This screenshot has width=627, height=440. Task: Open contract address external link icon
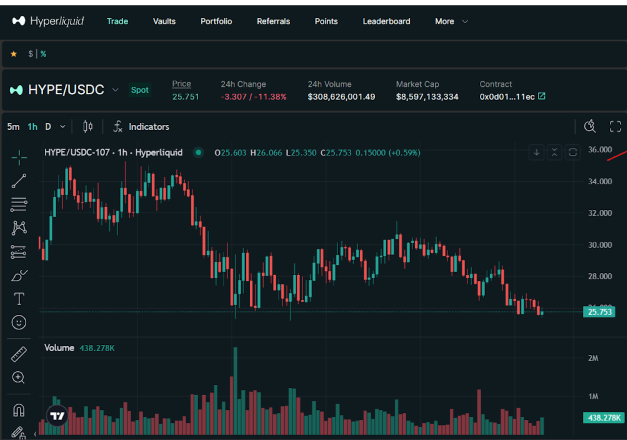pos(541,96)
